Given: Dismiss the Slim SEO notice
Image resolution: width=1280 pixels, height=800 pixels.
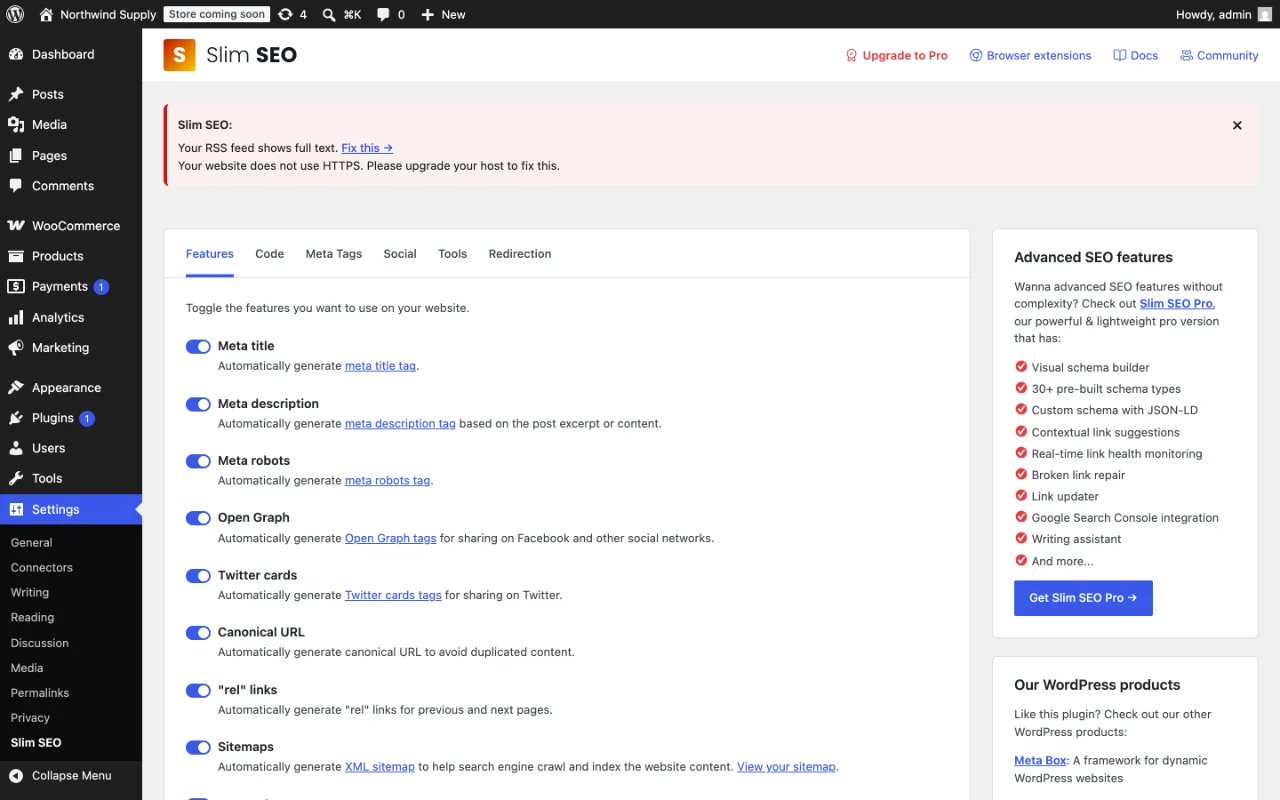Looking at the screenshot, I should [x=1237, y=125].
